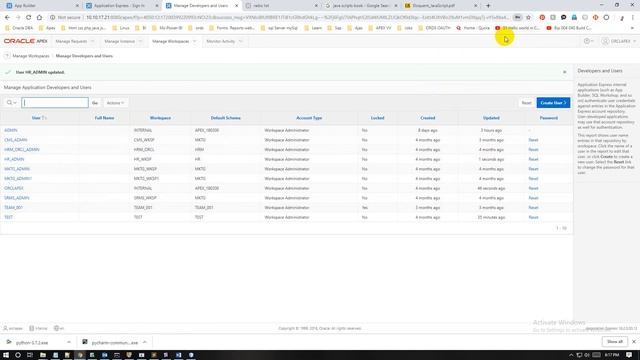Open the TEST user
Screen dimensions: 640x360
pyautogui.click(x=9, y=217)
